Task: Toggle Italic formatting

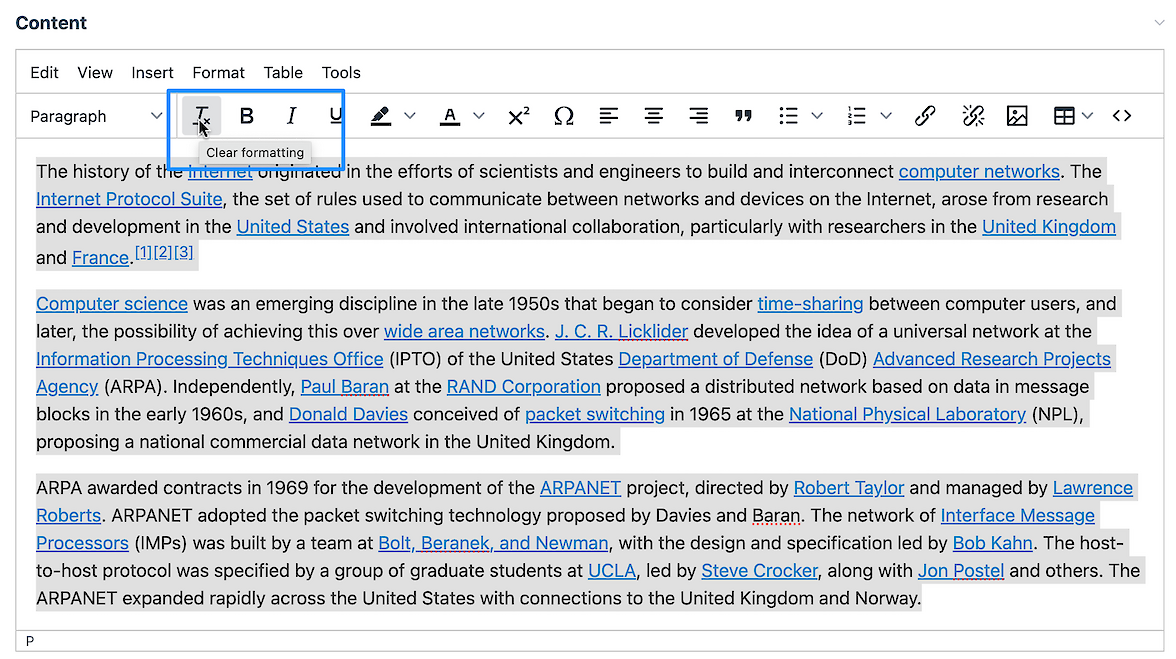Action: coord(291,117)
